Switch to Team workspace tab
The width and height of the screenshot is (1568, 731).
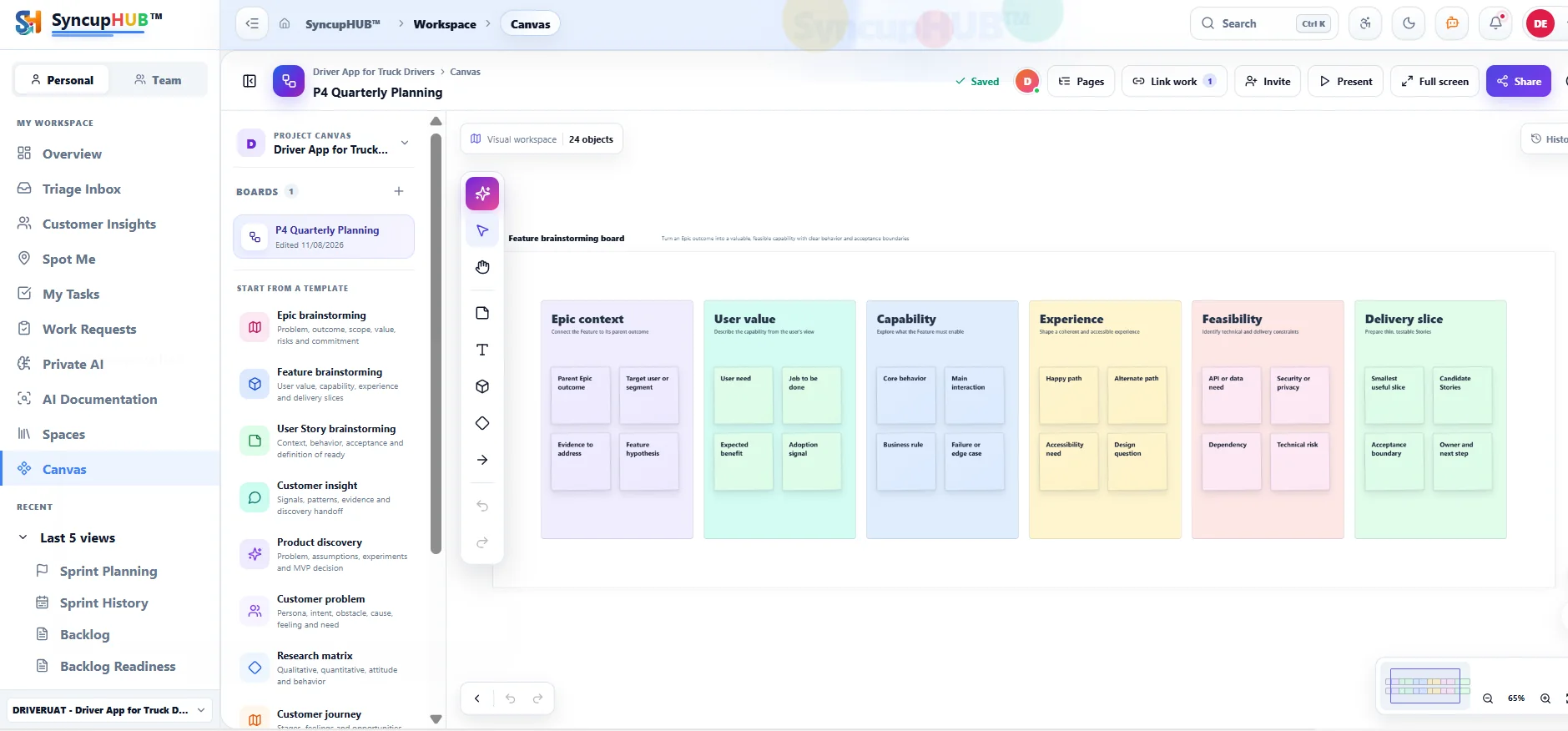point(158,80)
